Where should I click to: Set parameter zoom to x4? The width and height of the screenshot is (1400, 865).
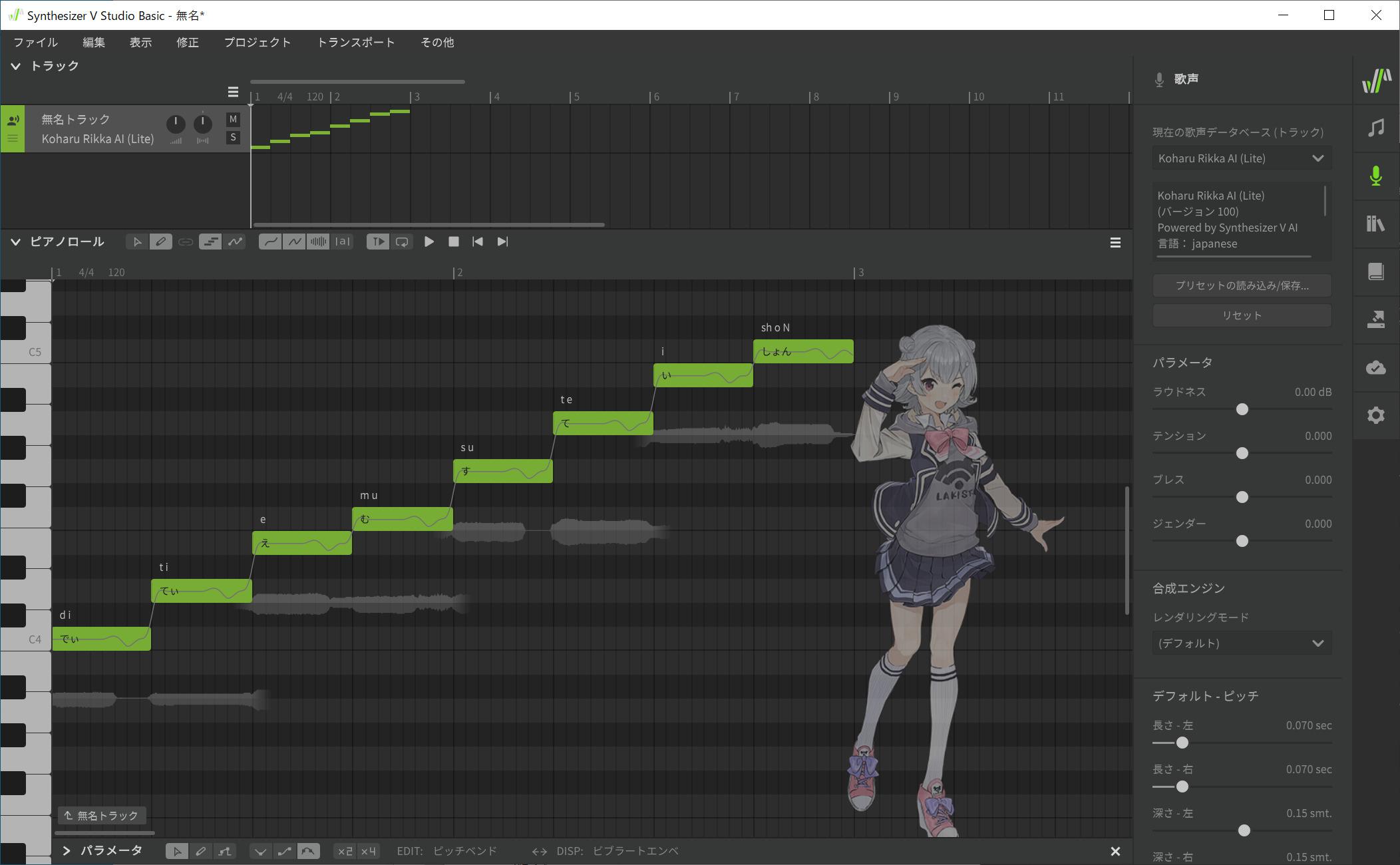[369, 851]
